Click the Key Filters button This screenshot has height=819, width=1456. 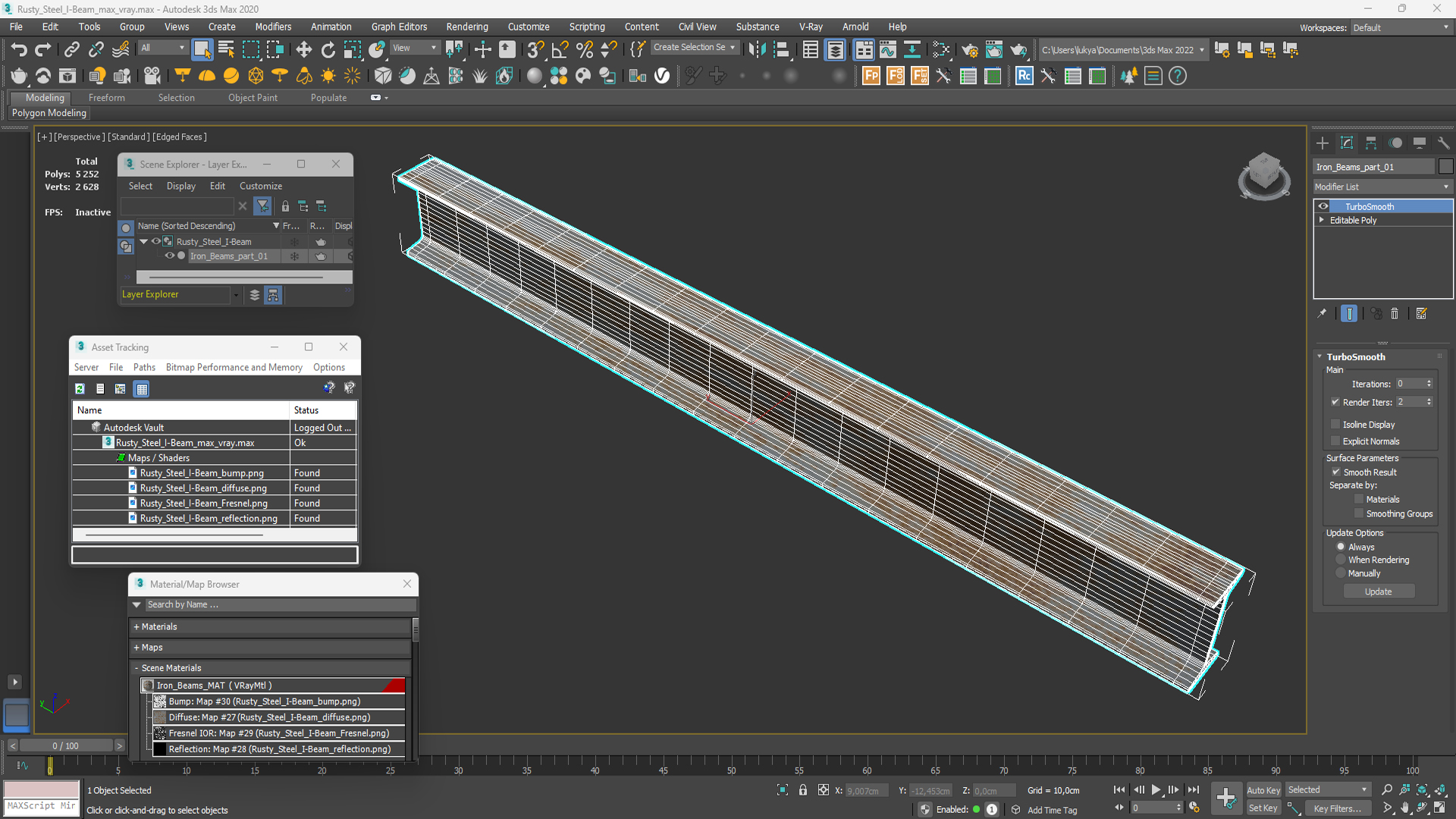point(1337,808)
